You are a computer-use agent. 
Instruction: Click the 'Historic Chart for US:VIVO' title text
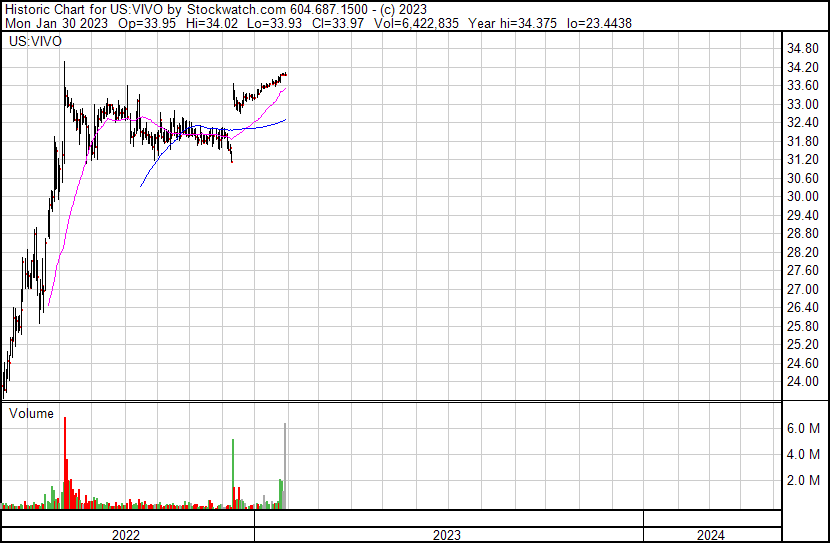click(86, 9)
